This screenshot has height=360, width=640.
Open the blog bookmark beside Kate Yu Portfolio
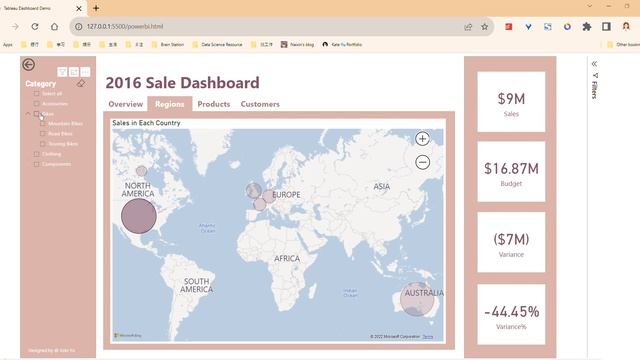point(298,44)
